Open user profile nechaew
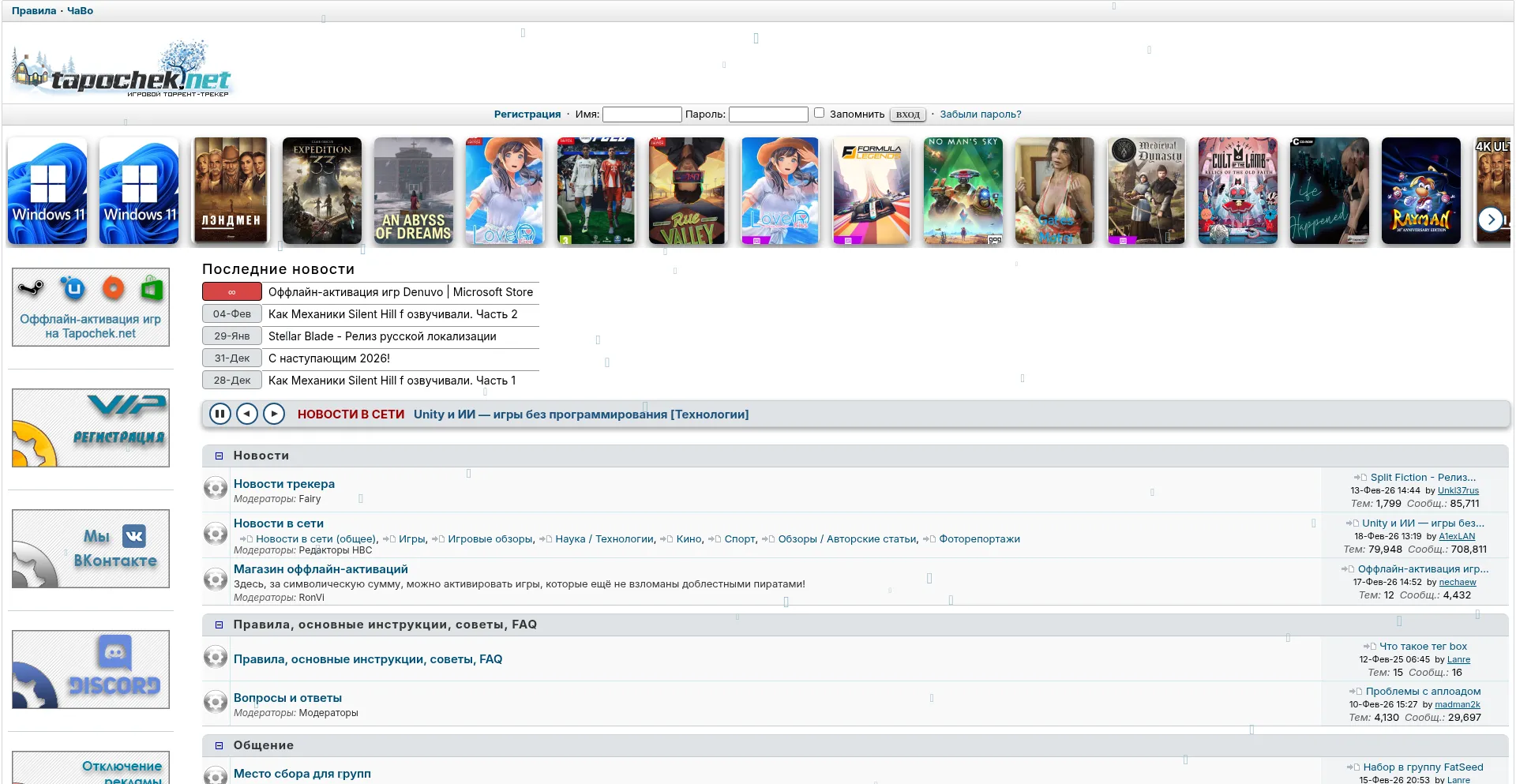The height and width of the screenshot is (784, 1516). pyautogui.click(x=1458, y=582)
